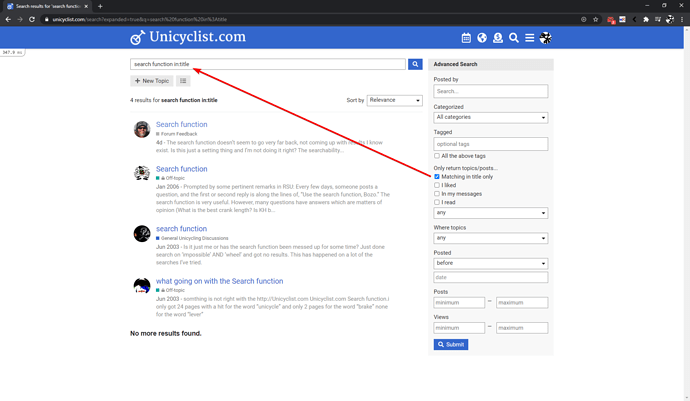Click Posts minimum field
The height and width of the screenshot is (401, 690).
[x=459, y=303]
